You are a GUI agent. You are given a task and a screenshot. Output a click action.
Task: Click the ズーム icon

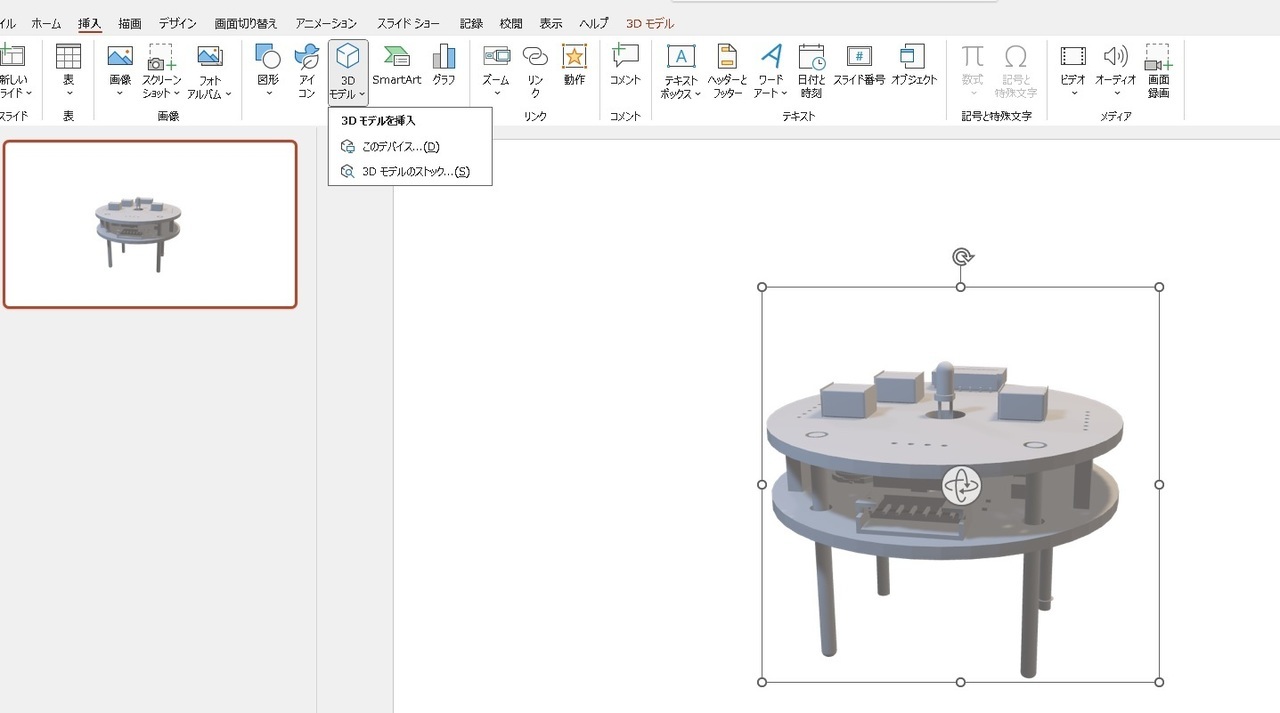(496, 56)
